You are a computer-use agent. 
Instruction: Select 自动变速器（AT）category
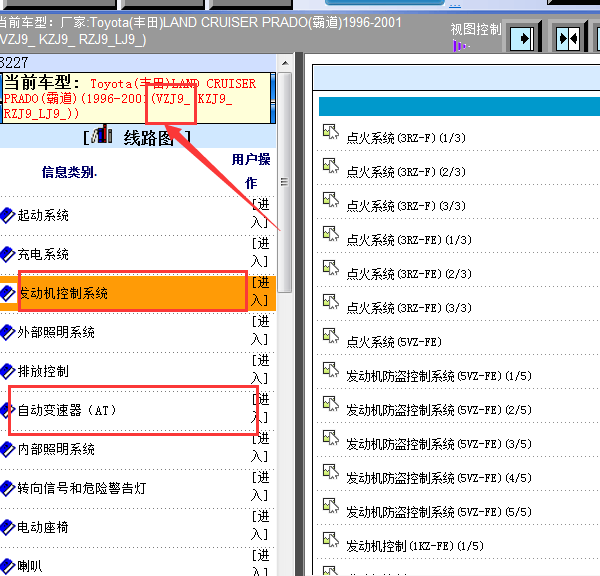[x=67, y=410]
